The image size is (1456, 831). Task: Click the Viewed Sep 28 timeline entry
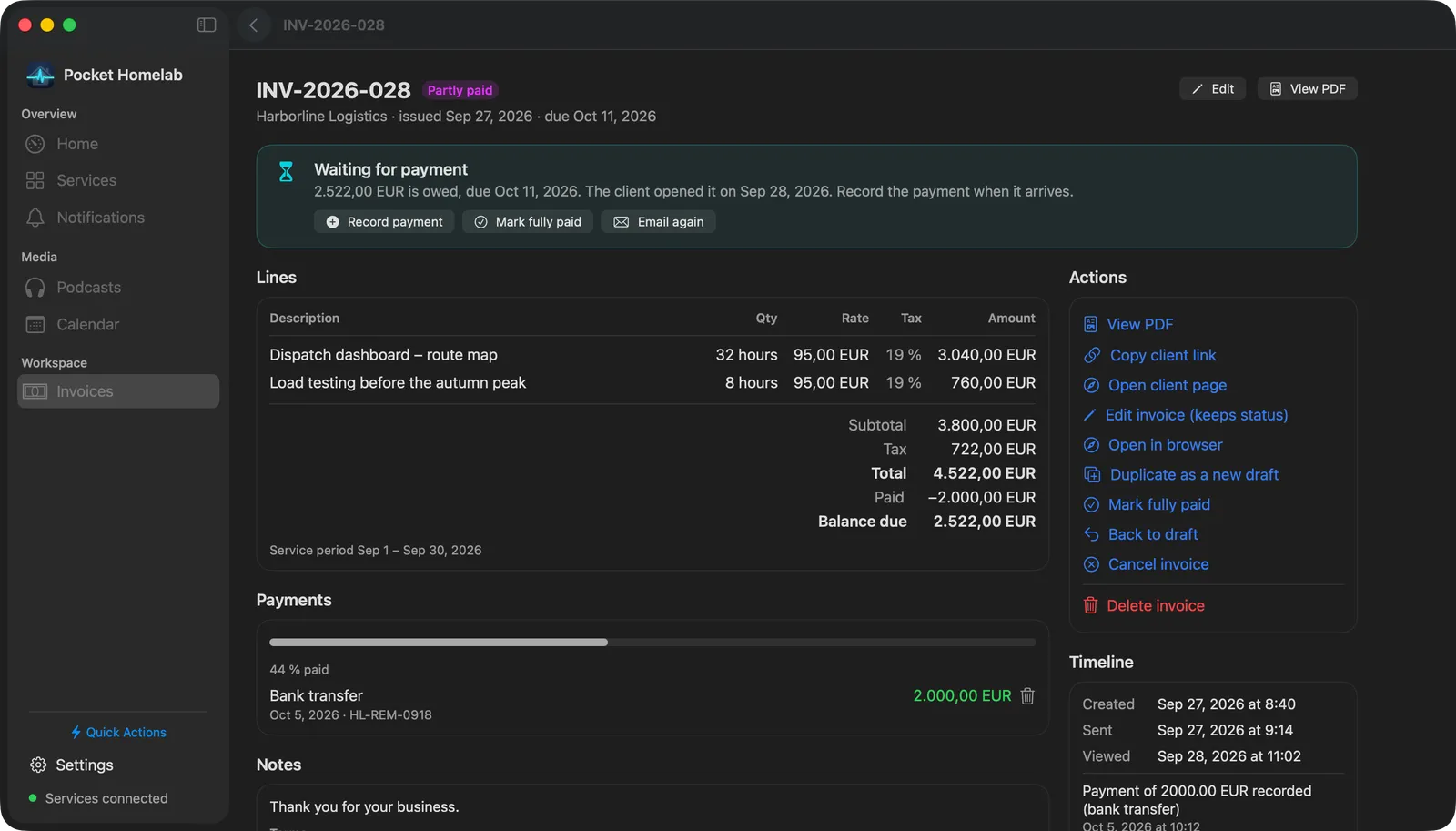click(1192, 756)
